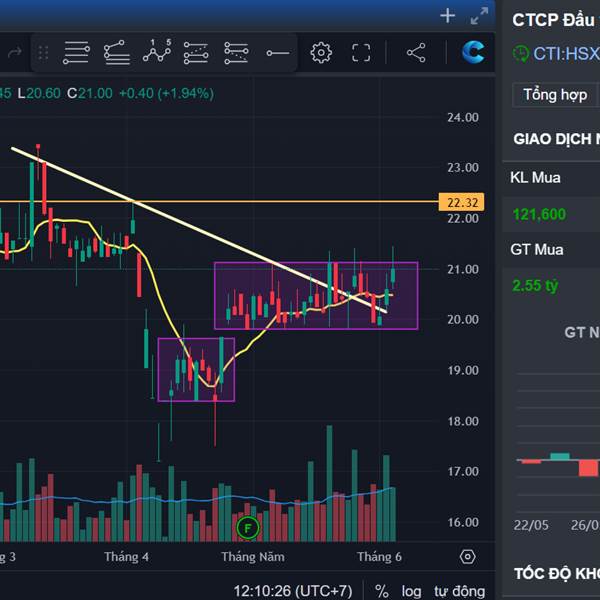This screenshot has height=600, width=600.
Task: Select the dotted-curve channel lines tool
Action: [x=236, y=53]
